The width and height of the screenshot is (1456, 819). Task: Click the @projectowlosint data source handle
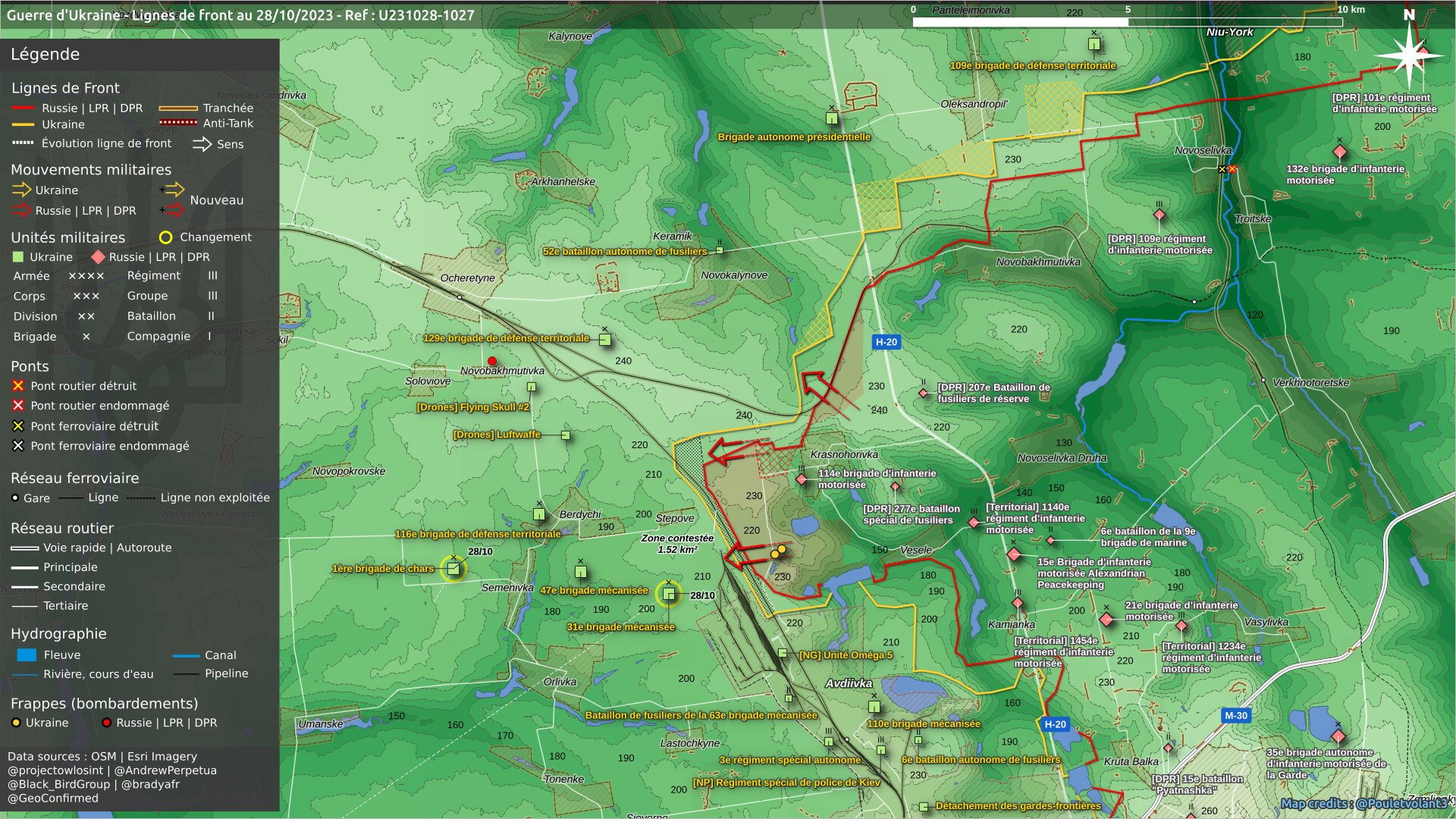click(58, 770)
